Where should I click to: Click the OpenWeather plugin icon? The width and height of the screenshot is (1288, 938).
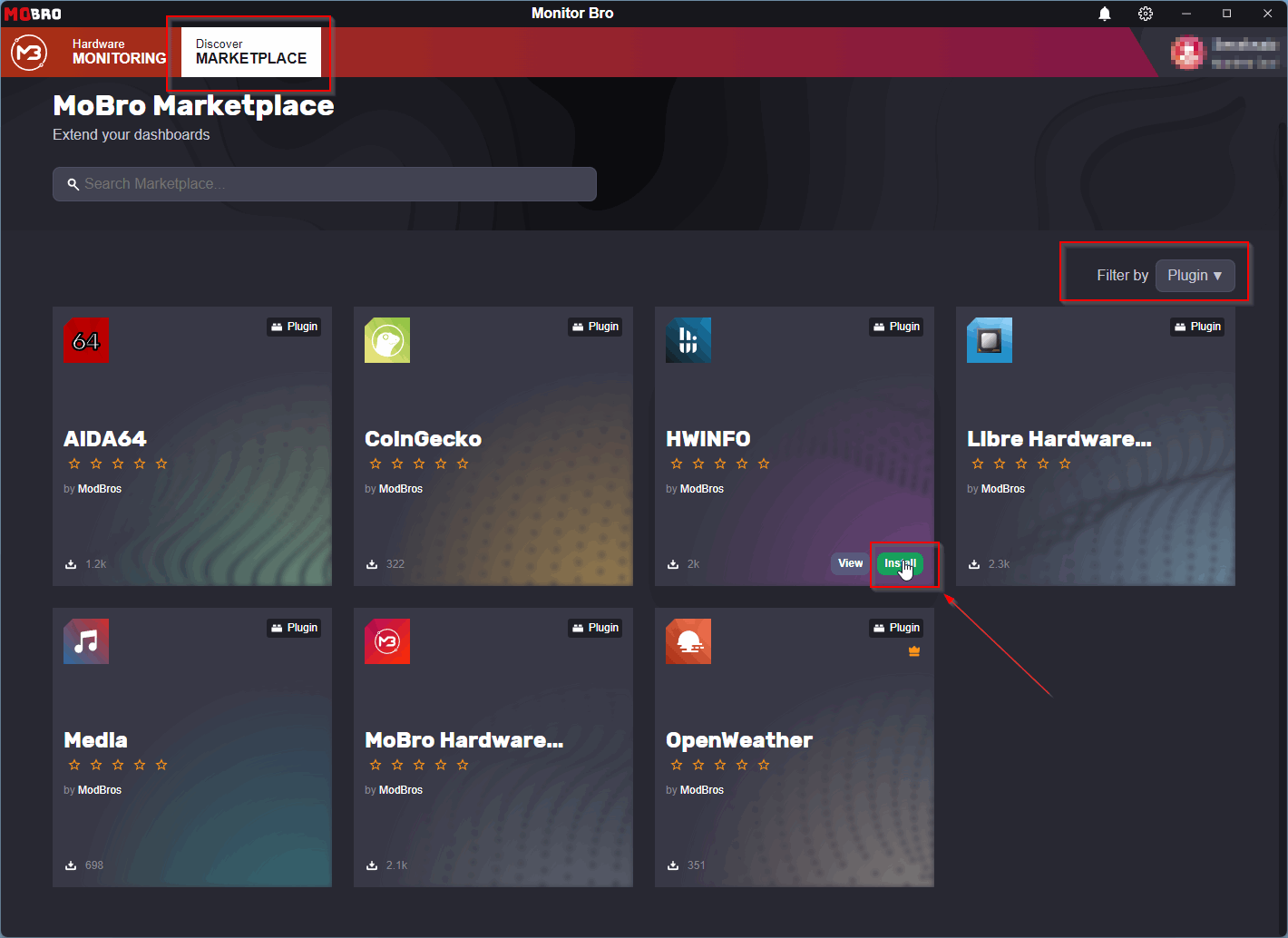coord(688,641)
